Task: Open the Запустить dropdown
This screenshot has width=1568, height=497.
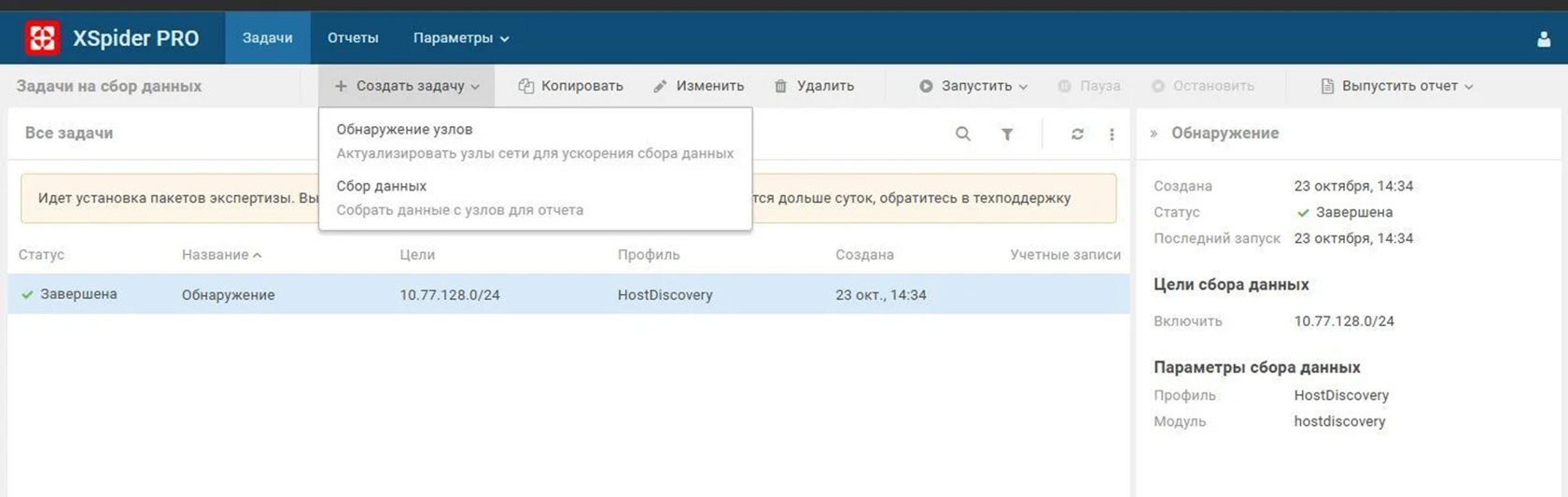Action: pyautogui.click(x=973, y=86)
